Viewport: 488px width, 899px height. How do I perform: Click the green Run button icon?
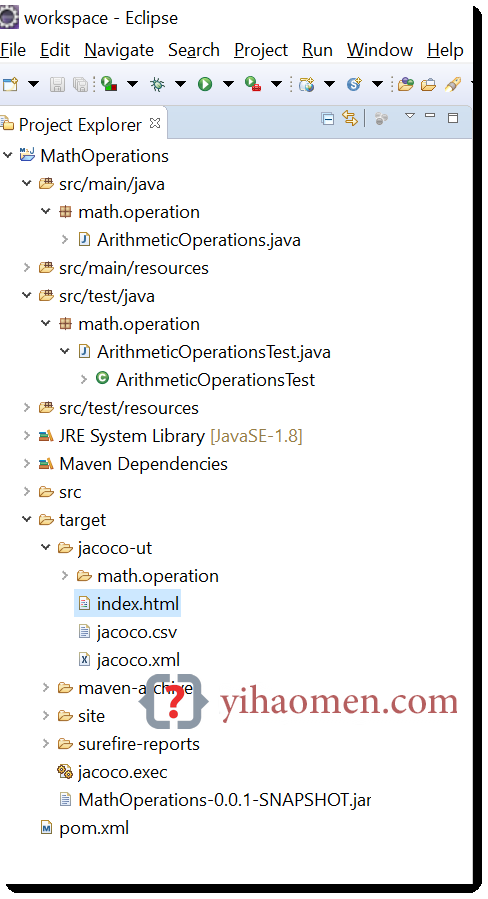click(205, 85)
